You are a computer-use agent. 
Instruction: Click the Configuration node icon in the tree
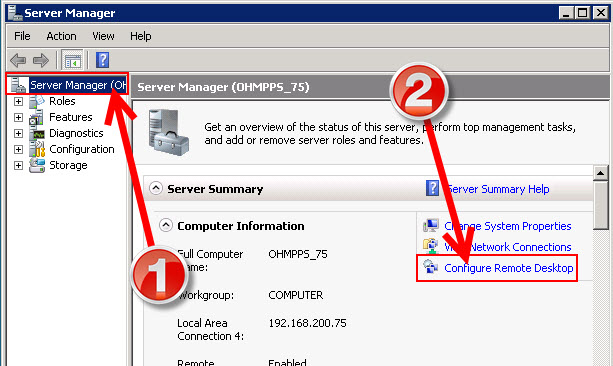tap(37, 149)
